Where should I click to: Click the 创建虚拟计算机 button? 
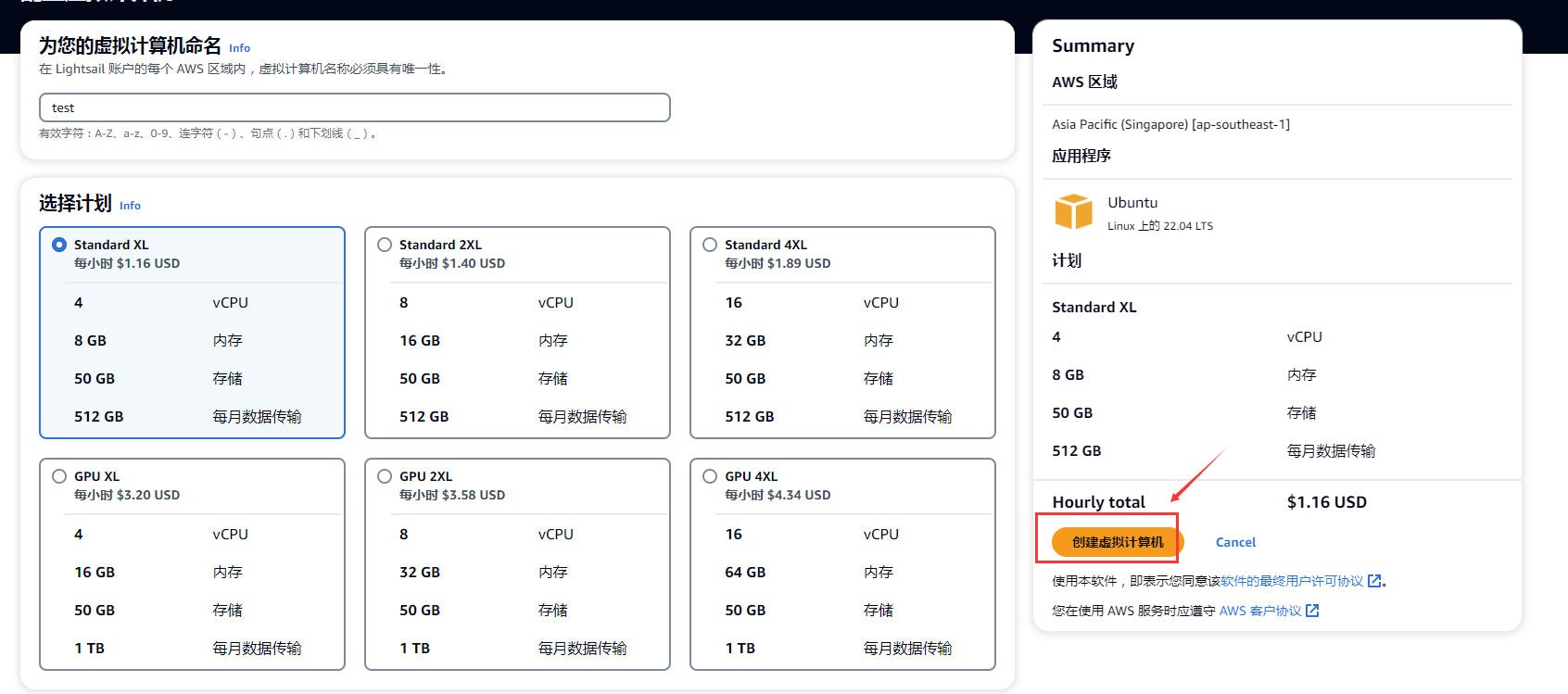(x=1118, y=542)
